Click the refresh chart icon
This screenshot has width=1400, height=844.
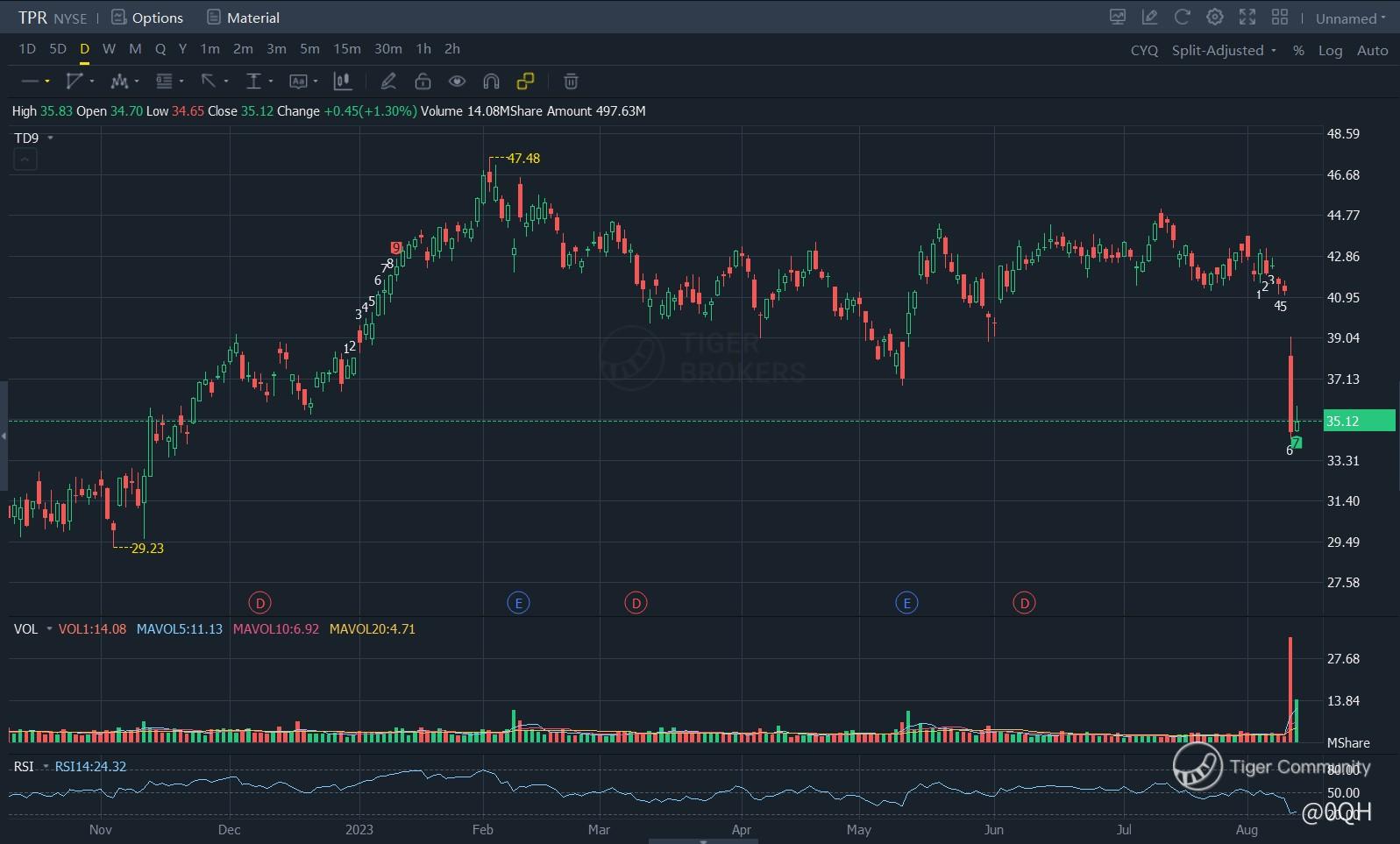[x=1182, y=18]
